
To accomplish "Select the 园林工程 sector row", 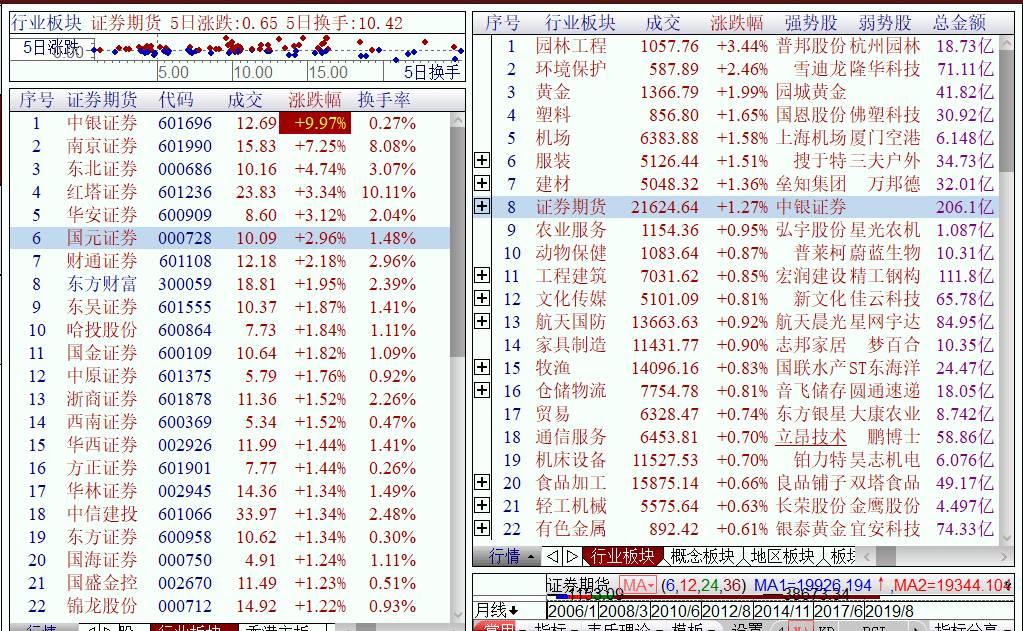I will [744, 46].
